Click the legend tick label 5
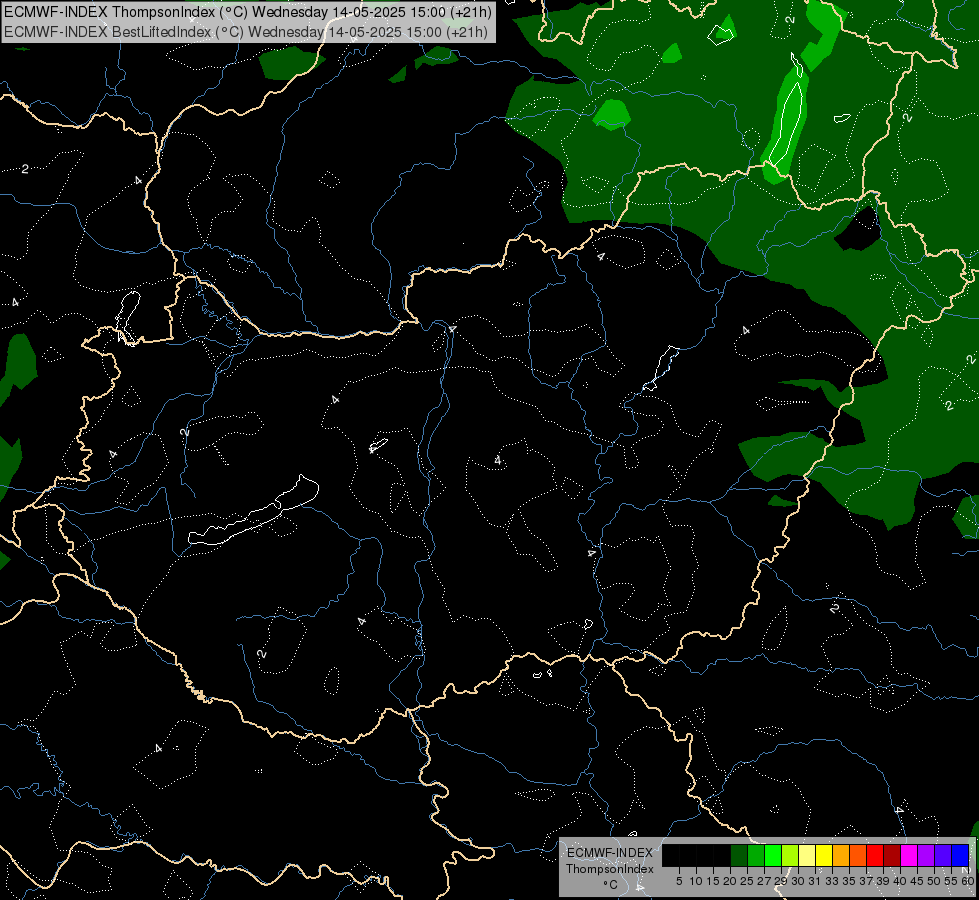This screenshot has height=900, width=979. click(679, 881)
